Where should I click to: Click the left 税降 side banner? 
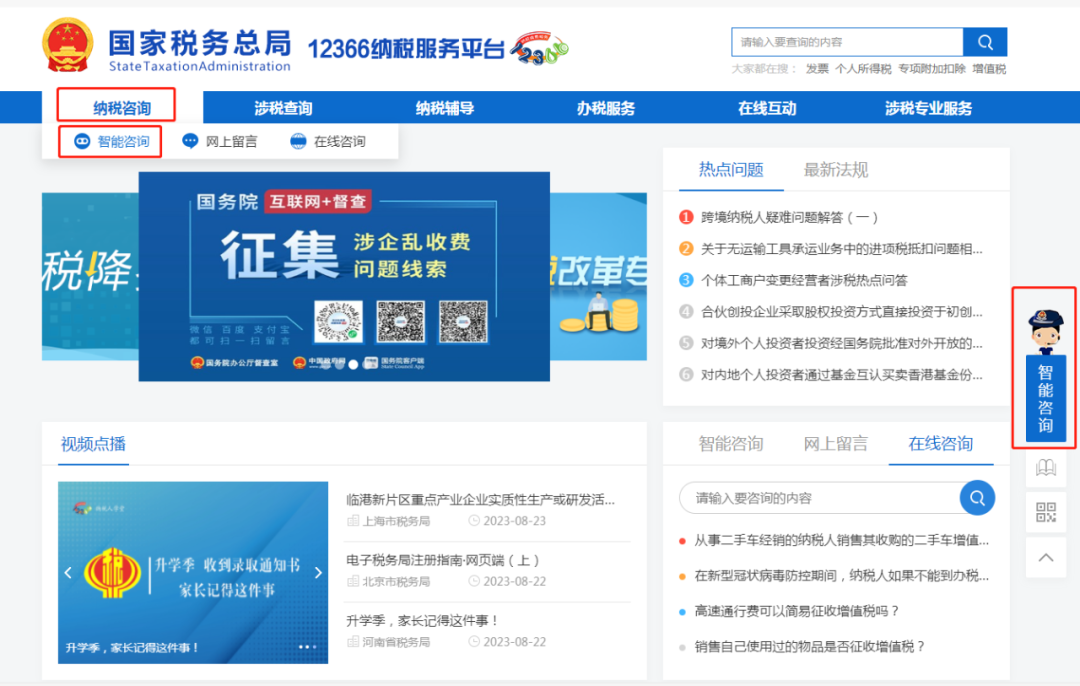click(90, 276)
